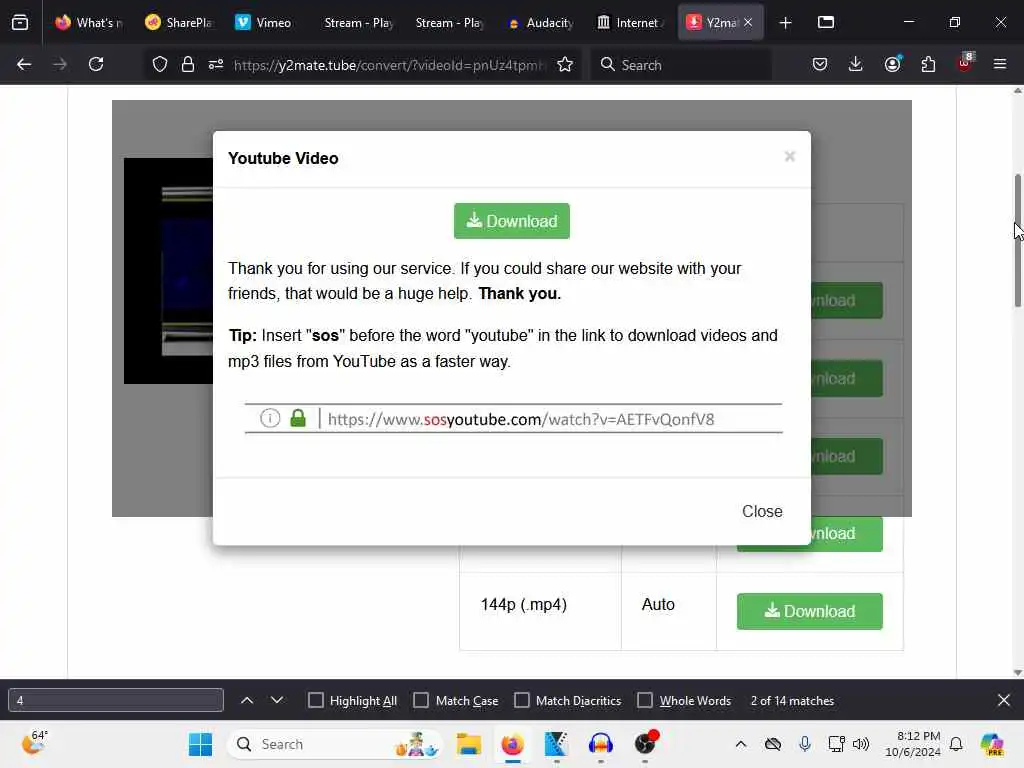Open the red-dot recorder app on taskbar
This screenshot has width=1024, height=768.
coord(645,743)
